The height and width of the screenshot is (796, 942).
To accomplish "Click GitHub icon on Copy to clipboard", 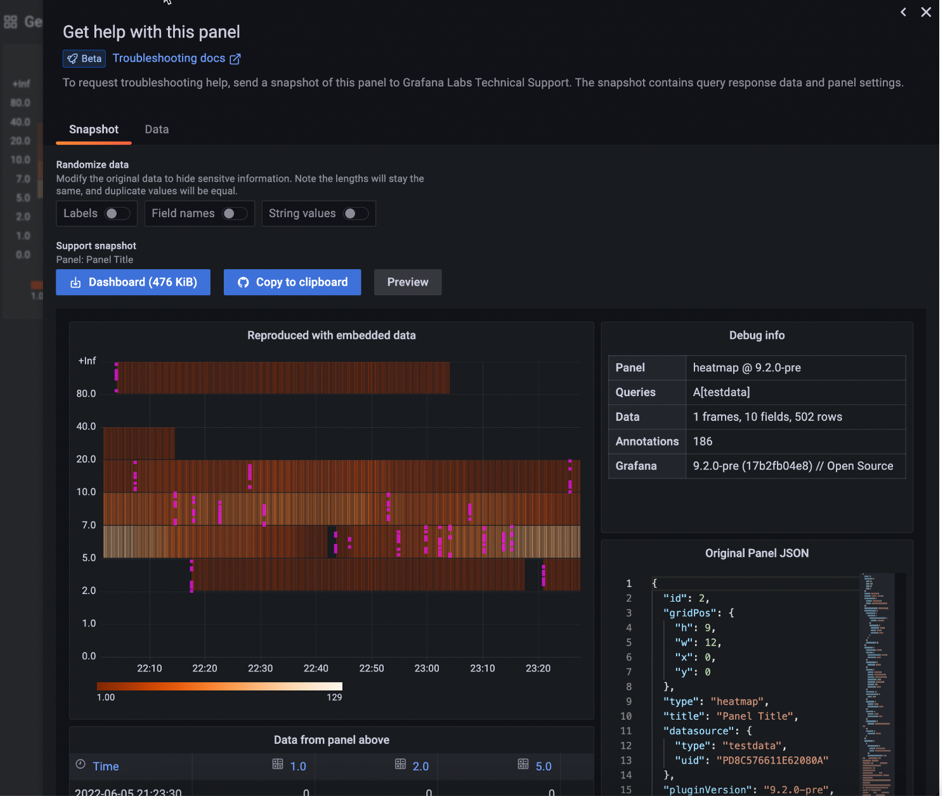I will tap(243, 283).
